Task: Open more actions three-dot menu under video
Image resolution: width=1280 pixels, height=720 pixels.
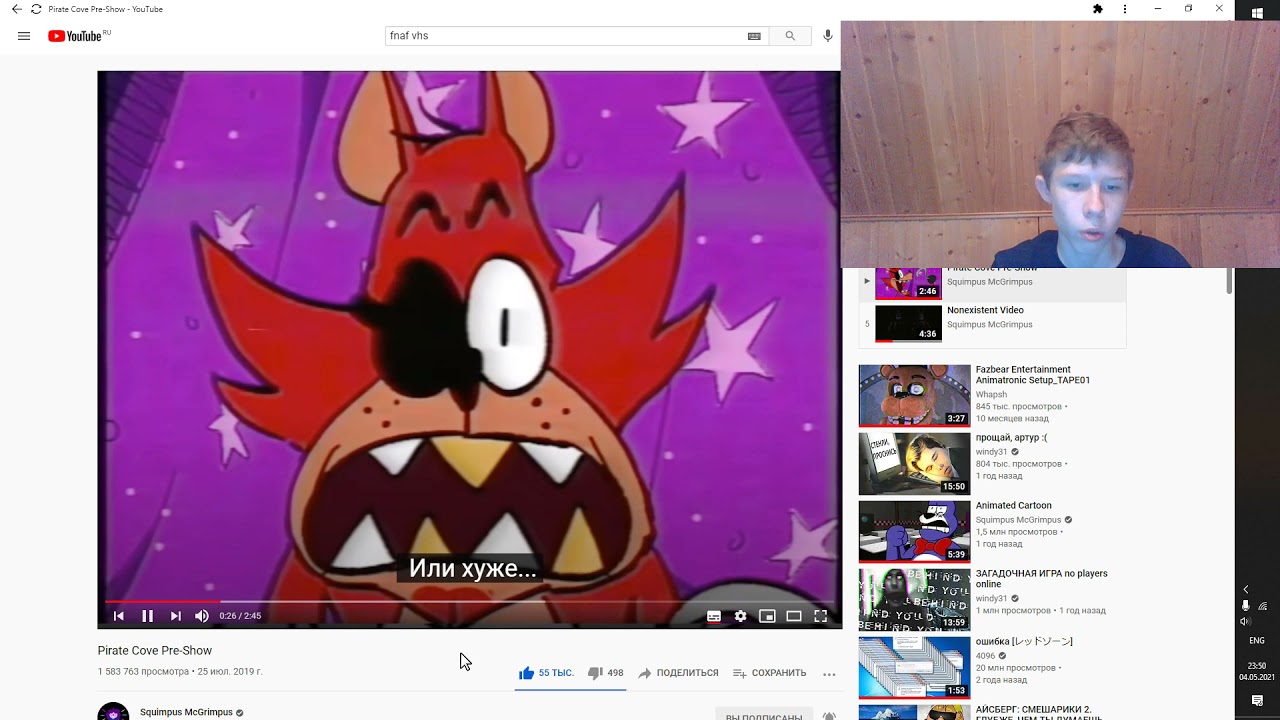Action: click(829, 674)
